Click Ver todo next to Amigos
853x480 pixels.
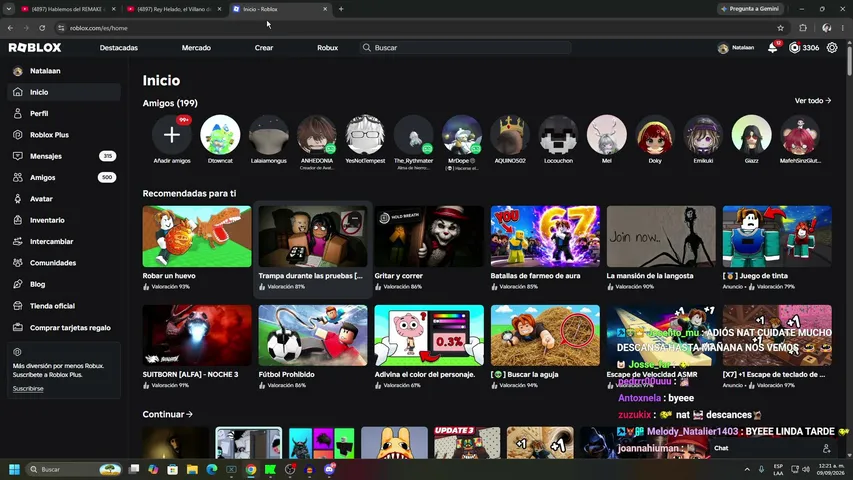point(813,101)
